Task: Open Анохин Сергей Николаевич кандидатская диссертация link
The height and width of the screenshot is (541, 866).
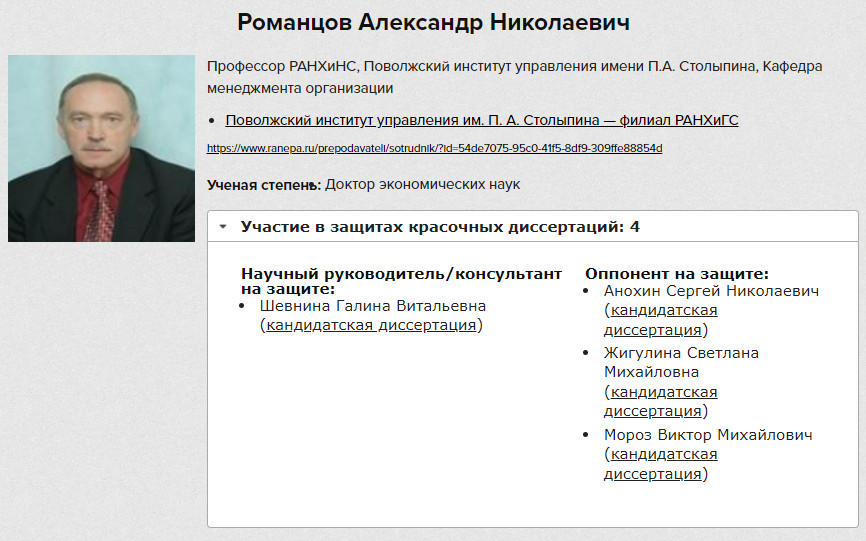Action: (661, 320)
